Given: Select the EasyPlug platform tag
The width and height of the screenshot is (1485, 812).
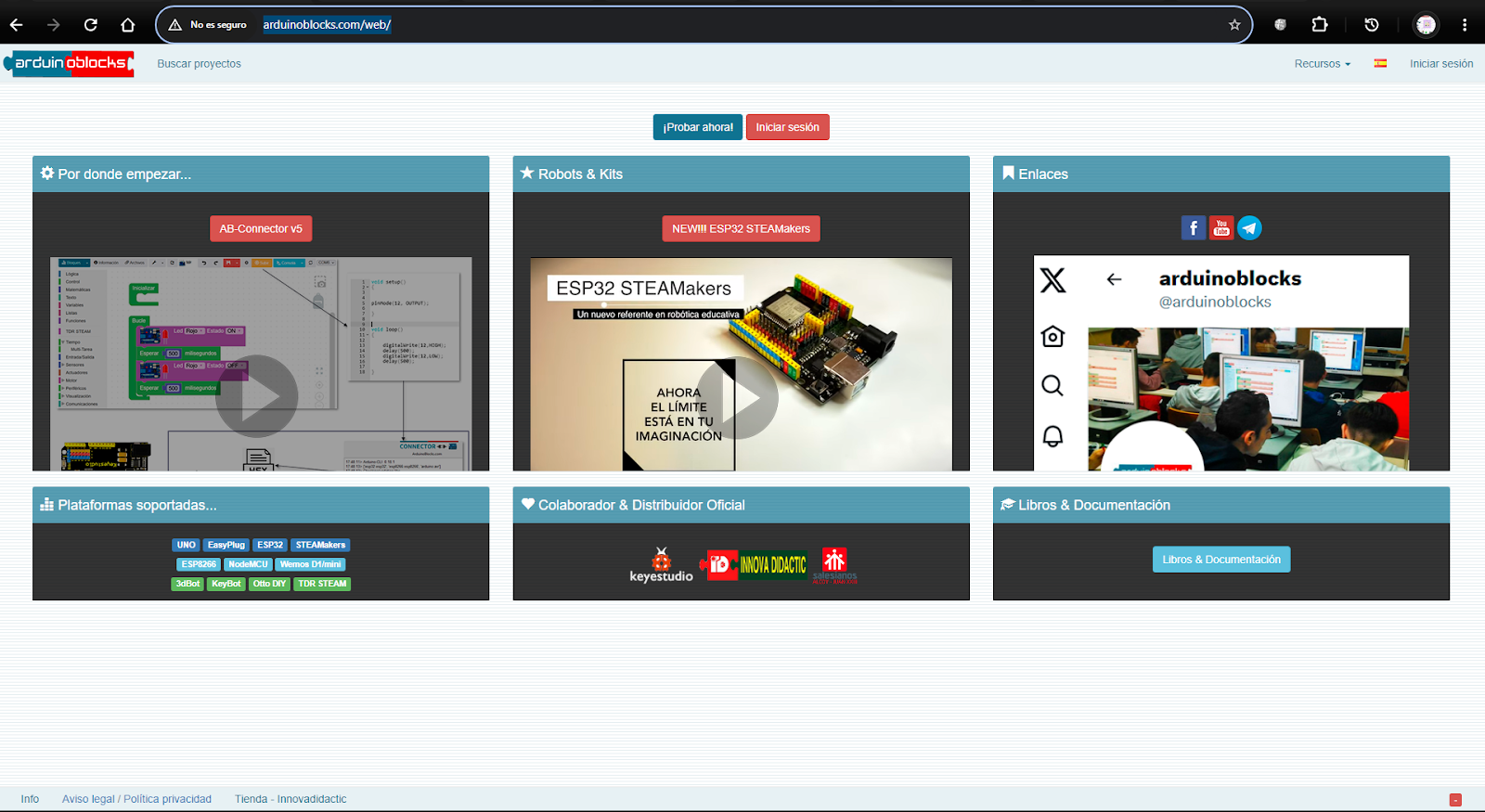Looking at the screenshot, I should pos(226,545).
